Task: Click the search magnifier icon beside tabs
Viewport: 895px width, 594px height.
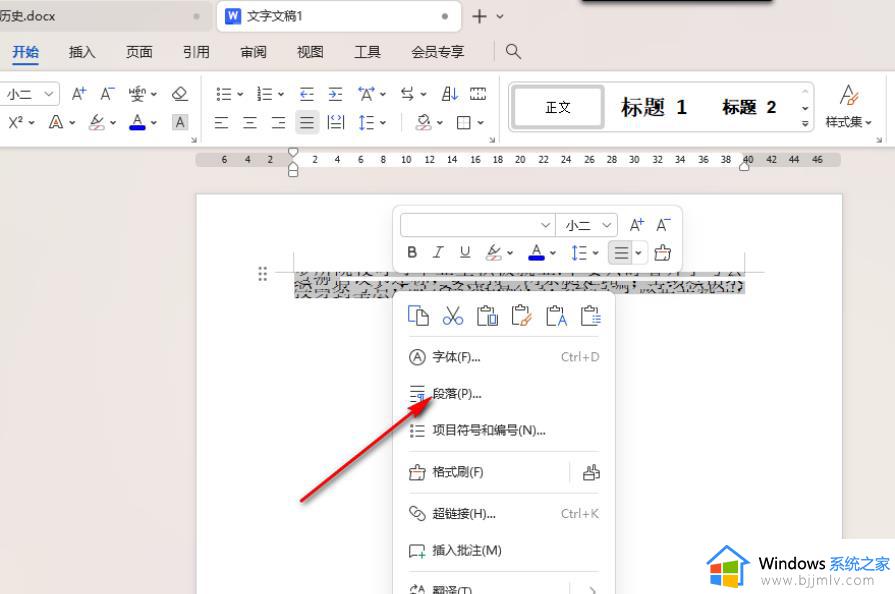Action: [x=513, y=51]
